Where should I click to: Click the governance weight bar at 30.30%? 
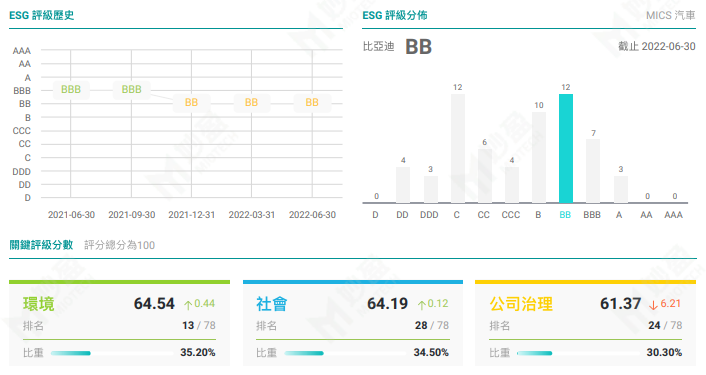coord(578,353)
